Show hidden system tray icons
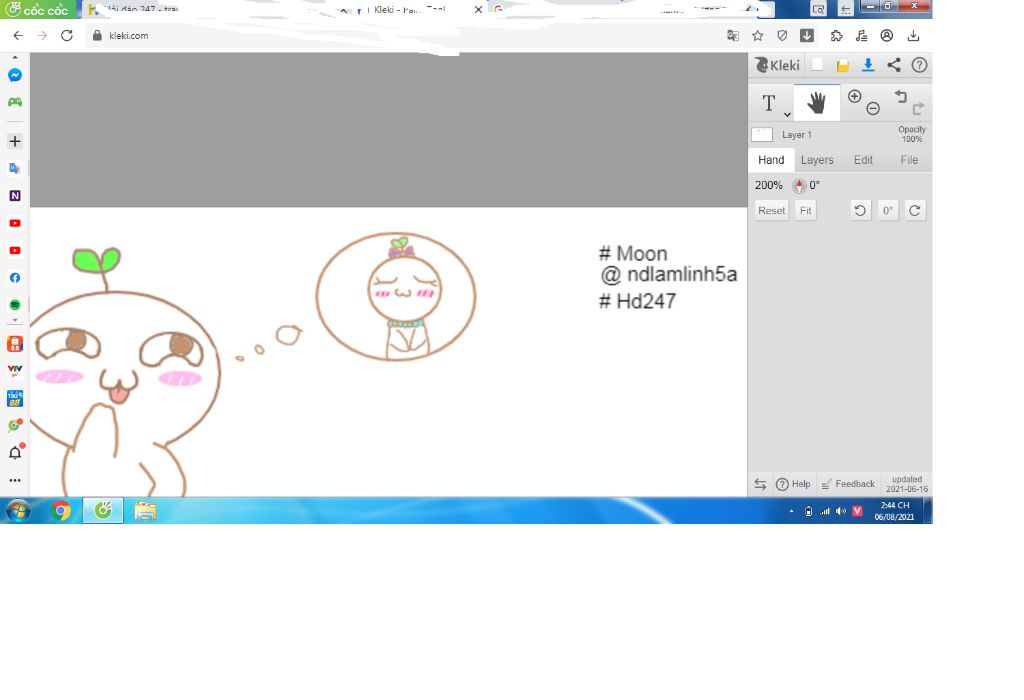1024x700 pixels. [x=792, y=511]
